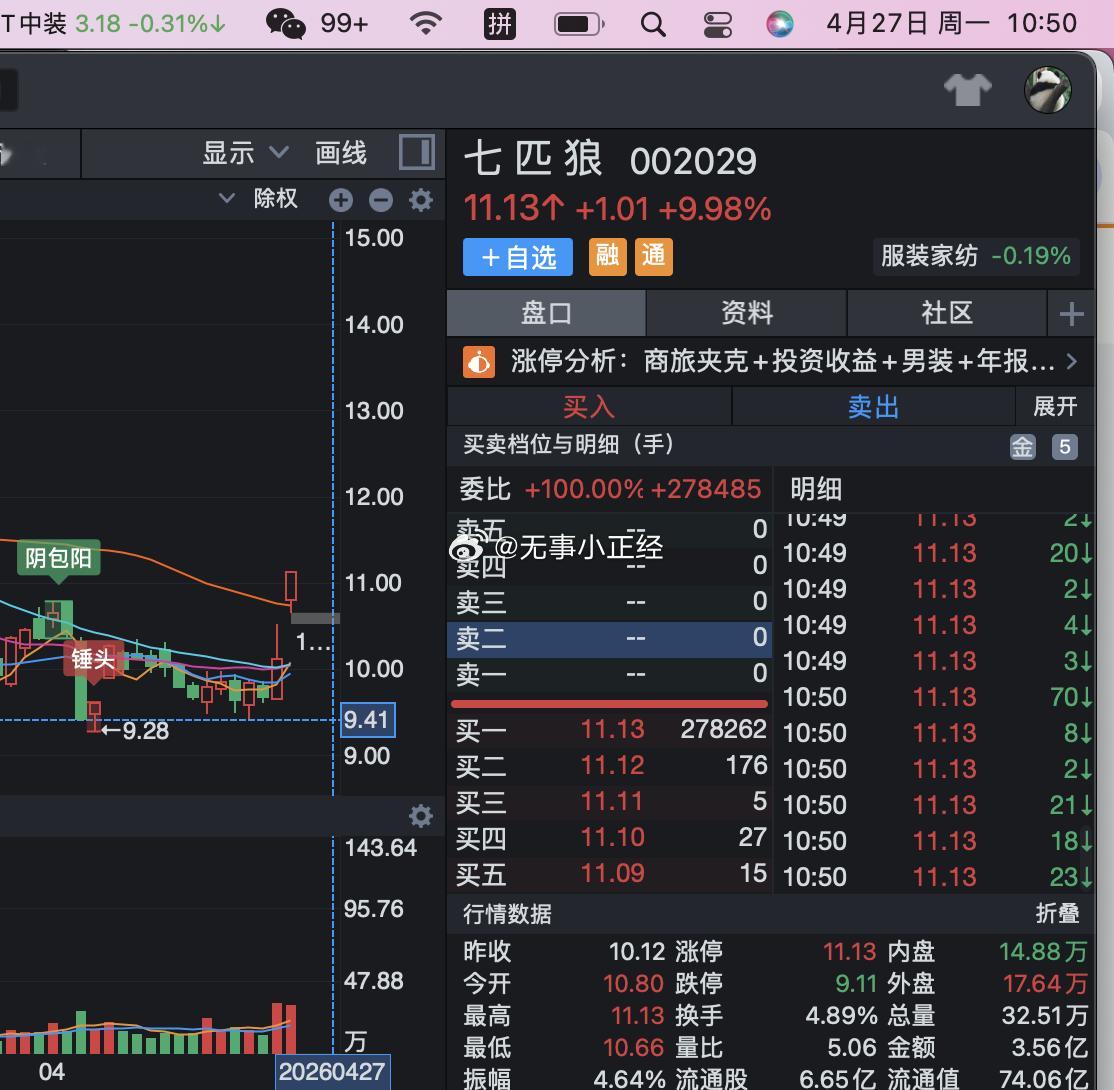Image resolution: width=1114 pixels, height=1090 pixels.
Task: Check the battery status icon
Action: (x=579, y=24)
